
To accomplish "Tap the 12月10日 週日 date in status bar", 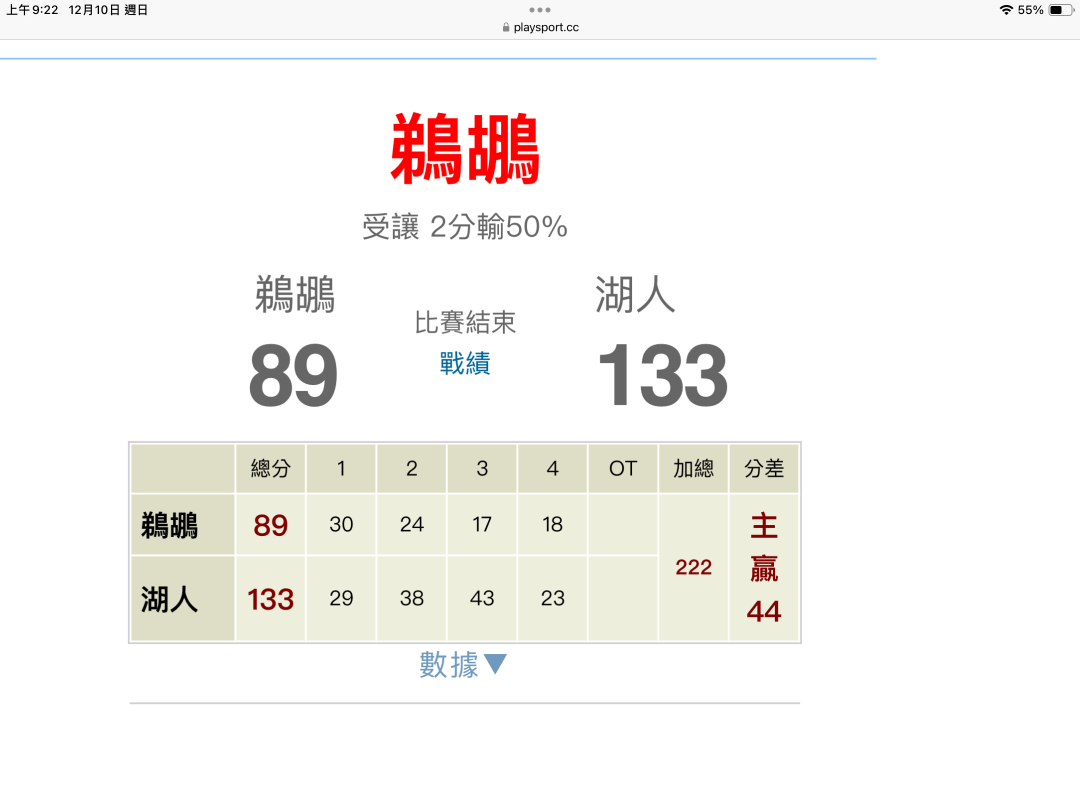I will click(x=108, y=10).
